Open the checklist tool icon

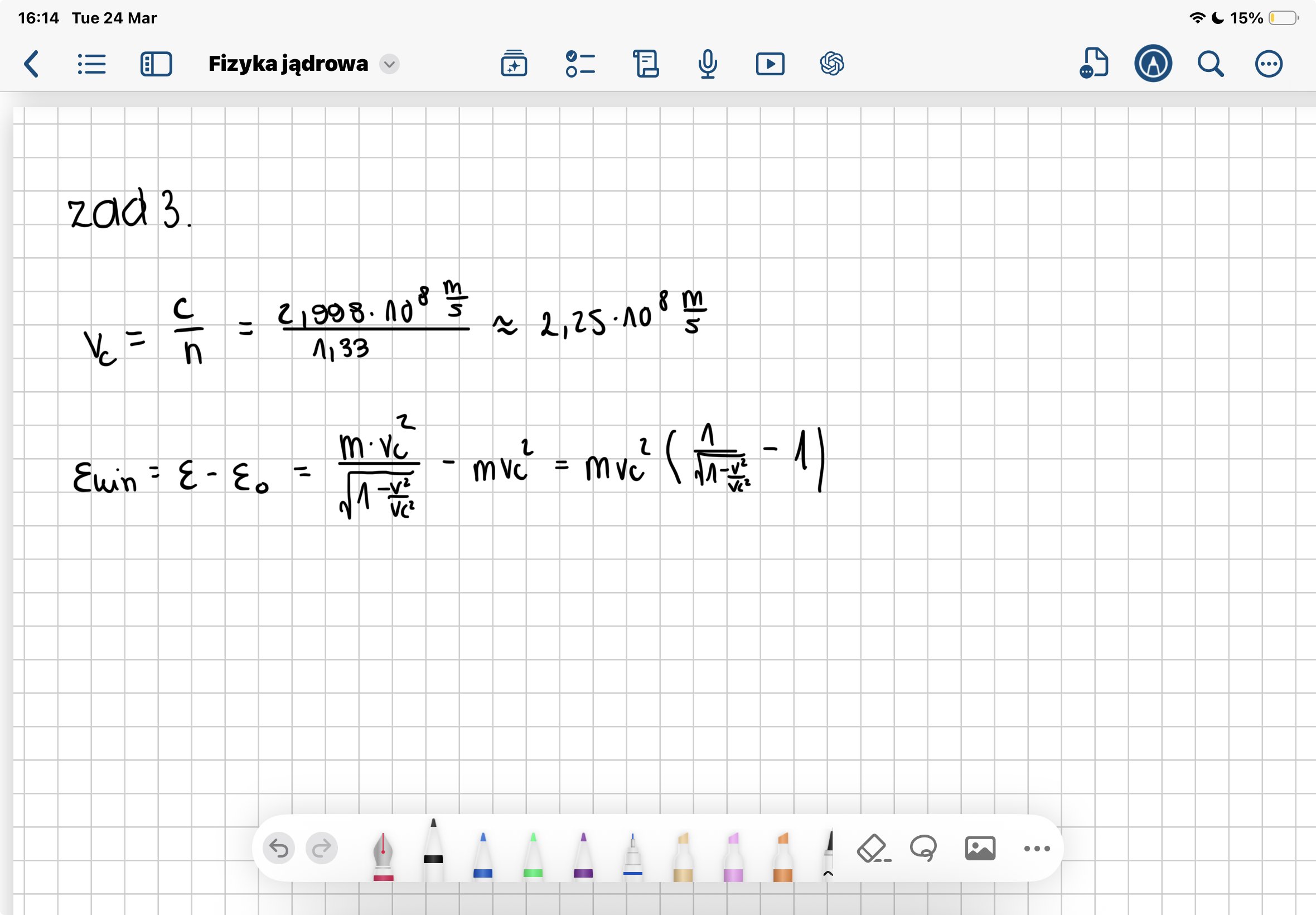tap(580, 64)
